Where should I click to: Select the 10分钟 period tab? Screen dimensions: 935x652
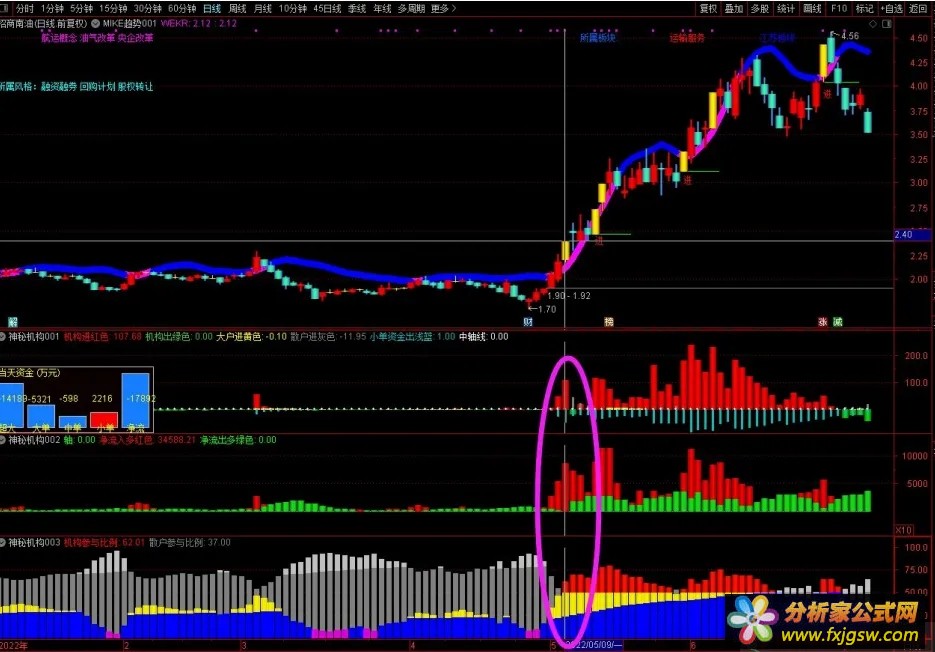[293, 8]
